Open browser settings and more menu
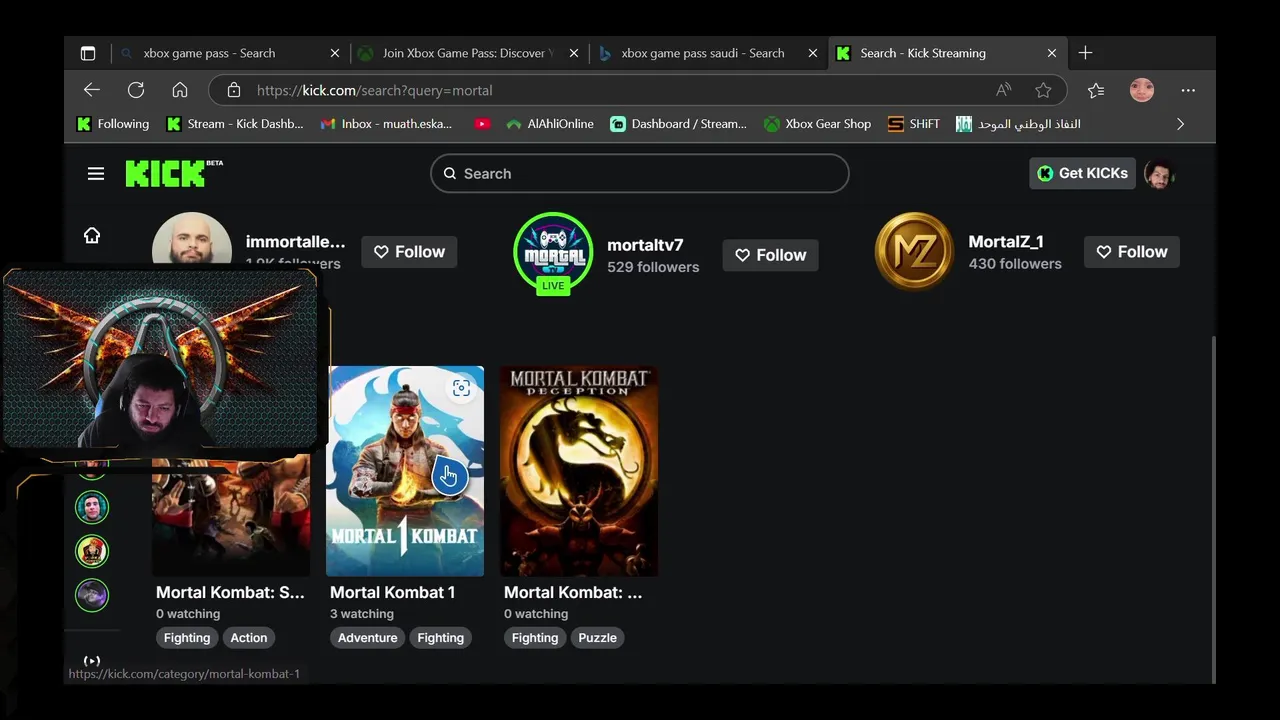This screenshot has height=720, width=1280. point(1188,90)
